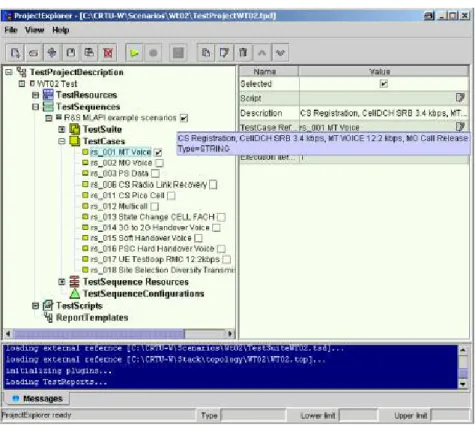The image size is (475, 425).
Task: Select the rs_017 UE Testloop RMC item
Action: click(155, 259)
